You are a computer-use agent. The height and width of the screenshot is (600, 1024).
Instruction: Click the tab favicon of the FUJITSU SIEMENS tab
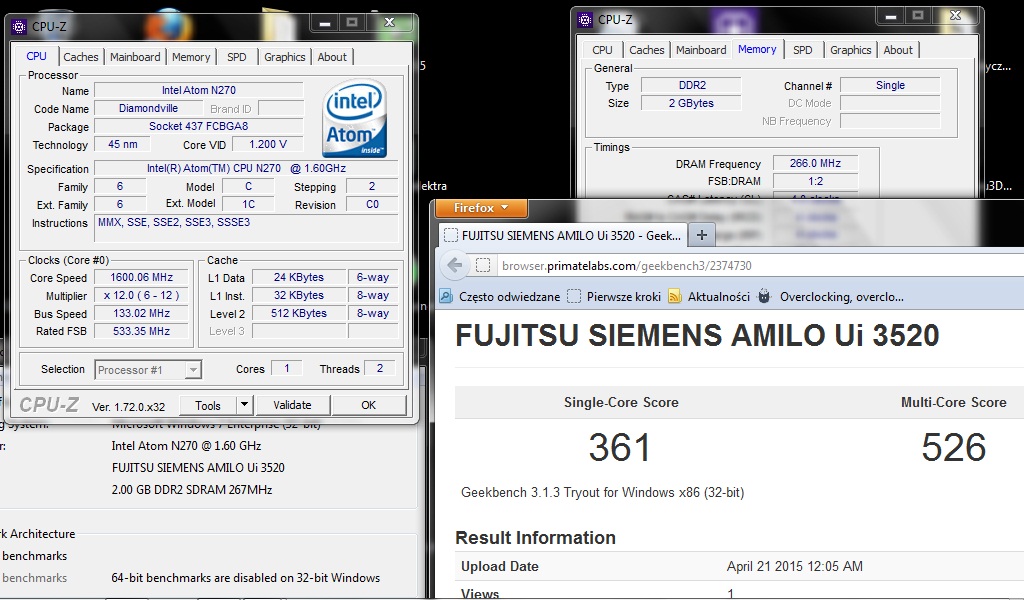click(x=451, y=236)
